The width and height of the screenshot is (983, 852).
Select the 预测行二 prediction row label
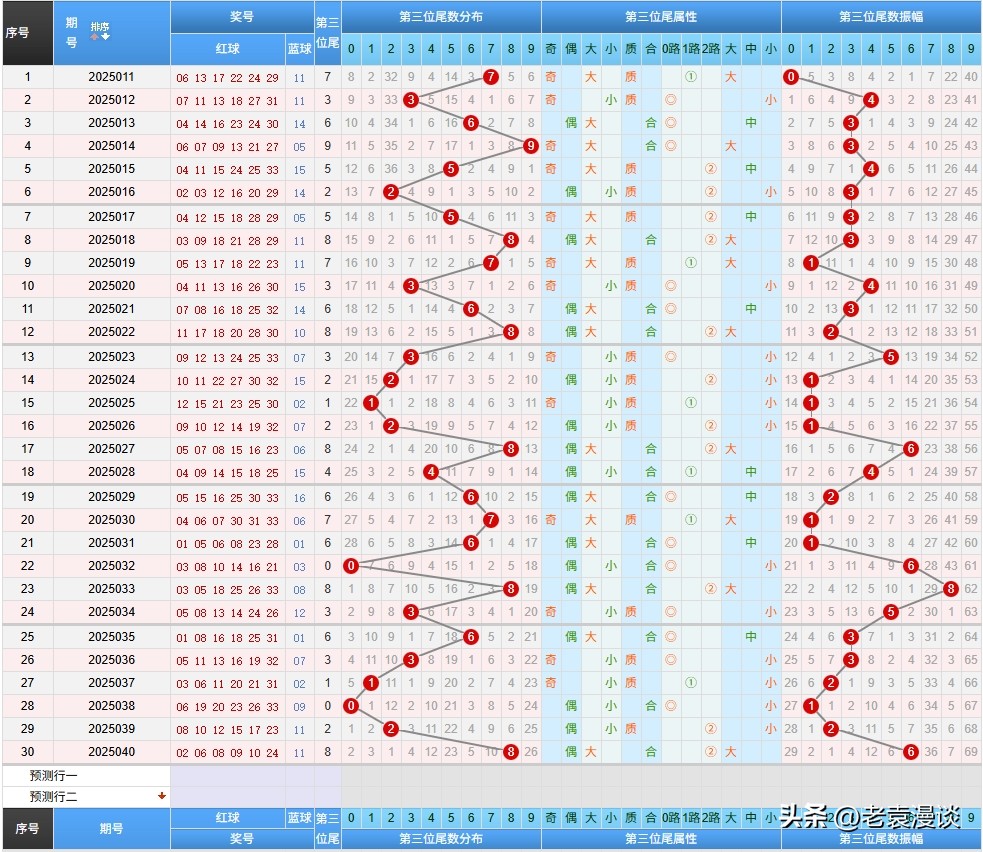tap(54, 797)
